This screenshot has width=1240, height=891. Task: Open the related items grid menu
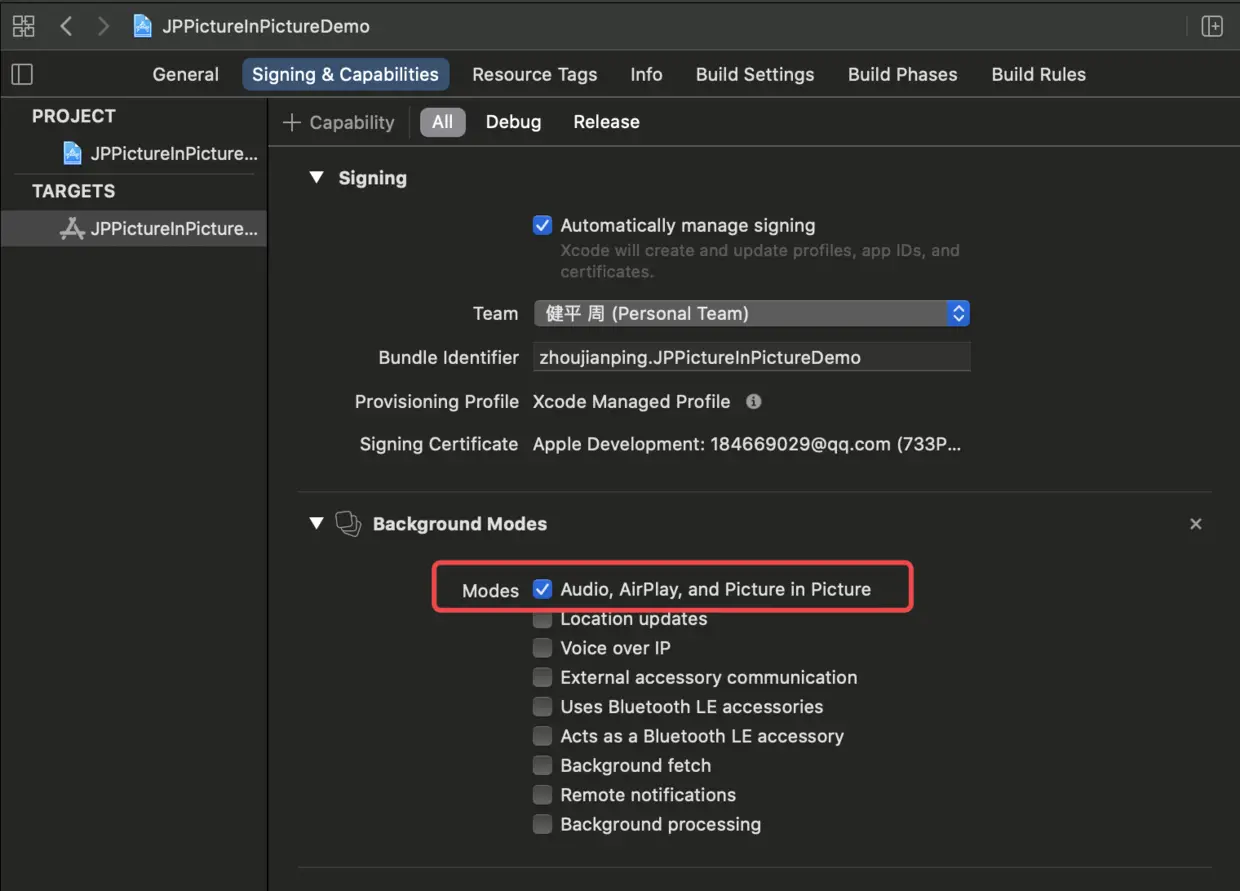(x=23, y=26)
